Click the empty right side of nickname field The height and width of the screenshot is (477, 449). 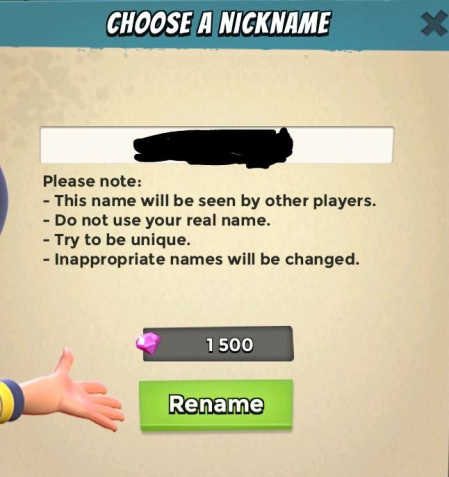coord(343,145)
